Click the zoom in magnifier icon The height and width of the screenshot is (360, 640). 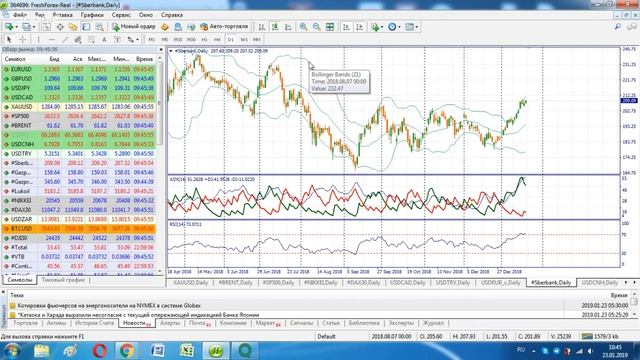point(303,27)
